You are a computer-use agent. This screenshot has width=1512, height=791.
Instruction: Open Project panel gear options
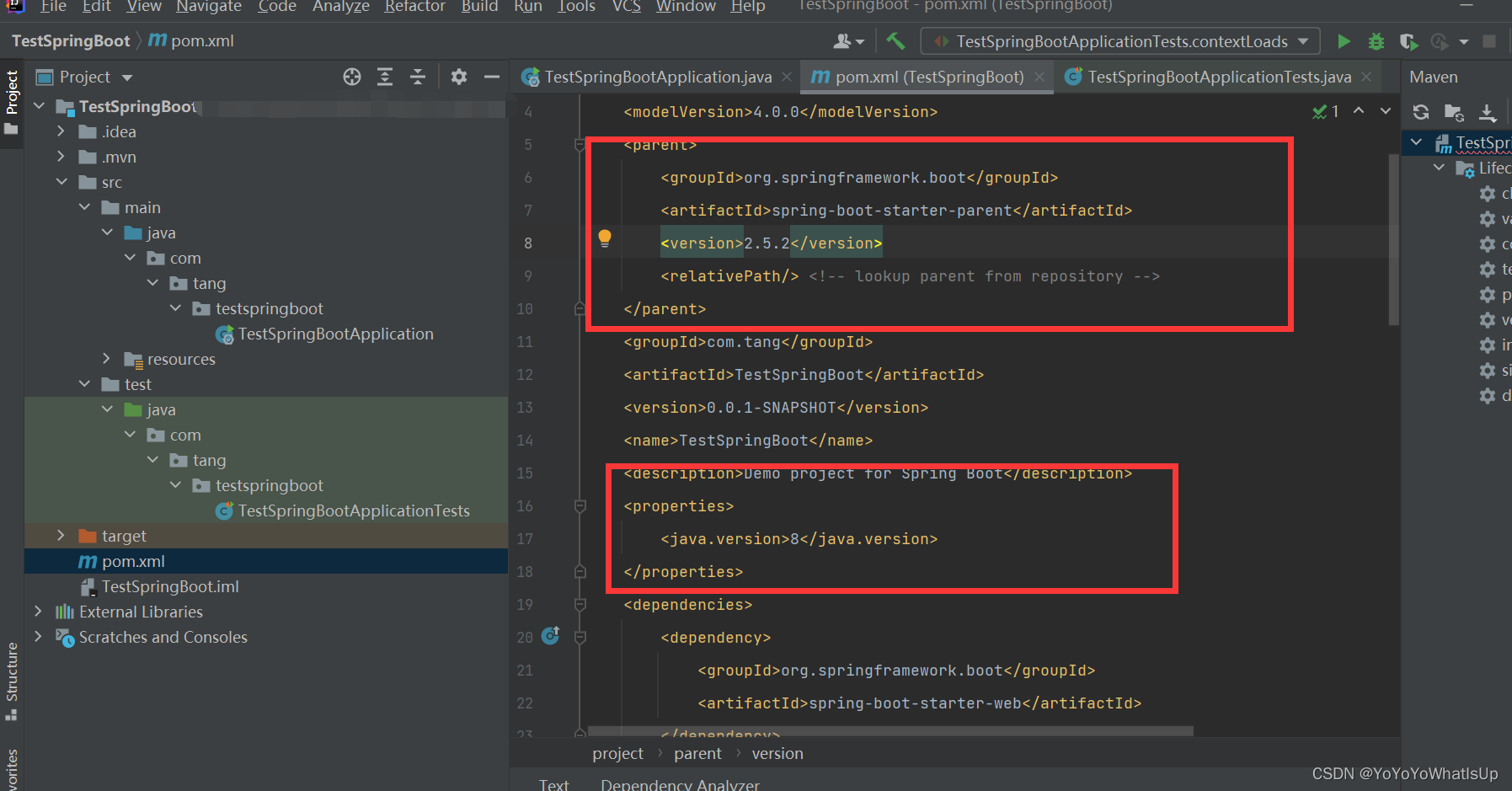click(x=459, y=77)
